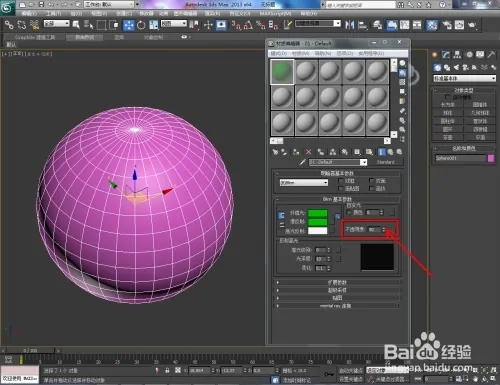Enable the self-illumination Color checkbox
Image resolution: width=500 pixels, height=385 pixels.
click(x=349, y=212)
